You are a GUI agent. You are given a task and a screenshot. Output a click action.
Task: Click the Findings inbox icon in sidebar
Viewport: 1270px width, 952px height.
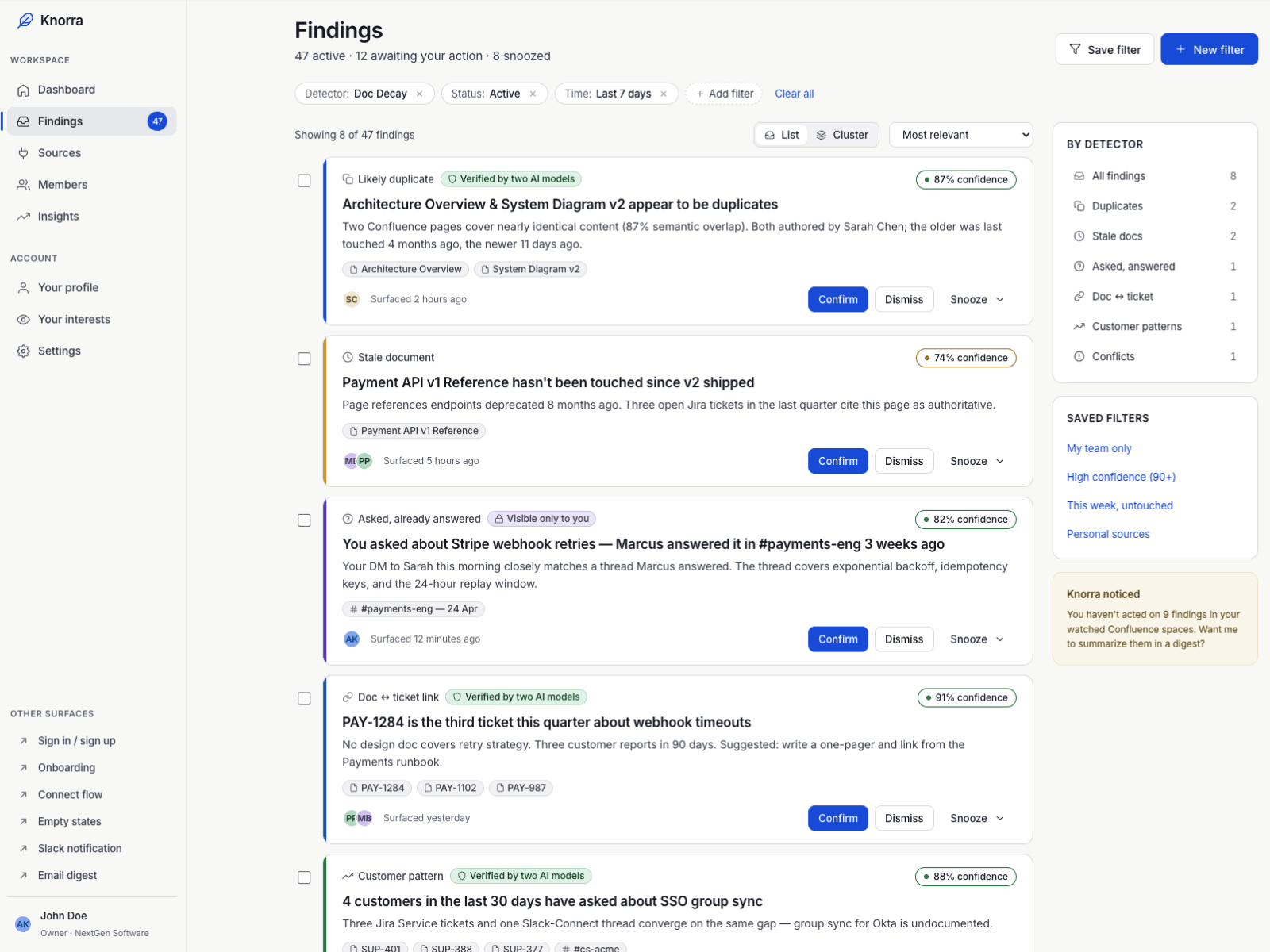[x=24, y=121]
